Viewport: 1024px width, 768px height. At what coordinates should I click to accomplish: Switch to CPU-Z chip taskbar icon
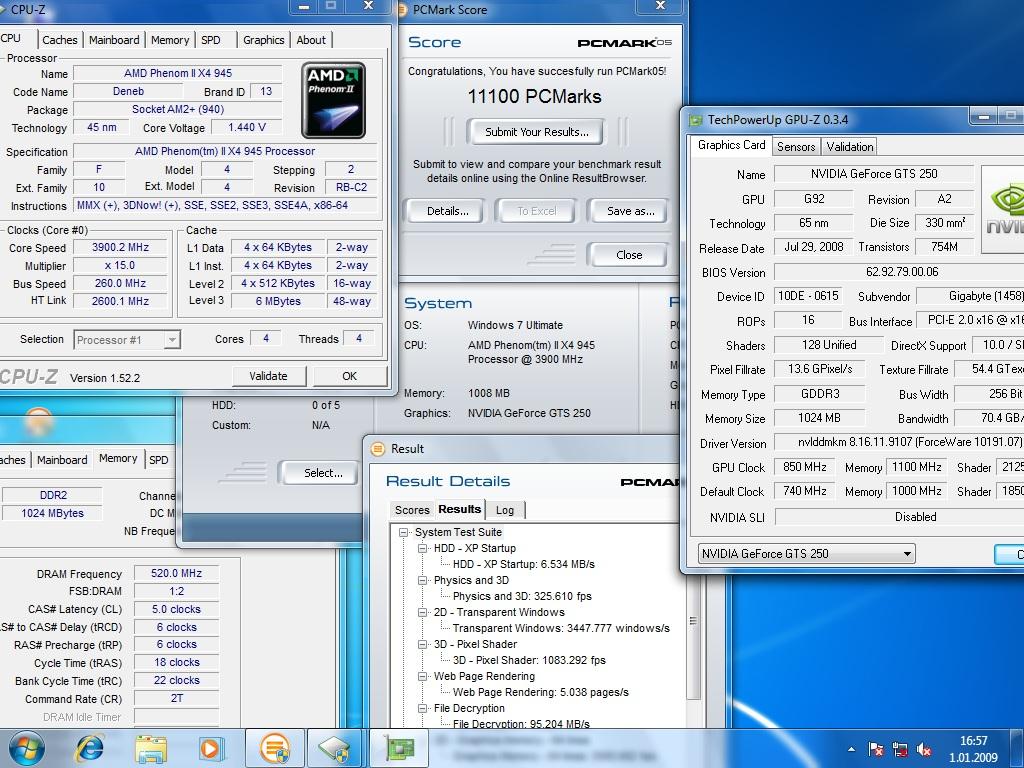pyautogui.click(x=335, y=748)
